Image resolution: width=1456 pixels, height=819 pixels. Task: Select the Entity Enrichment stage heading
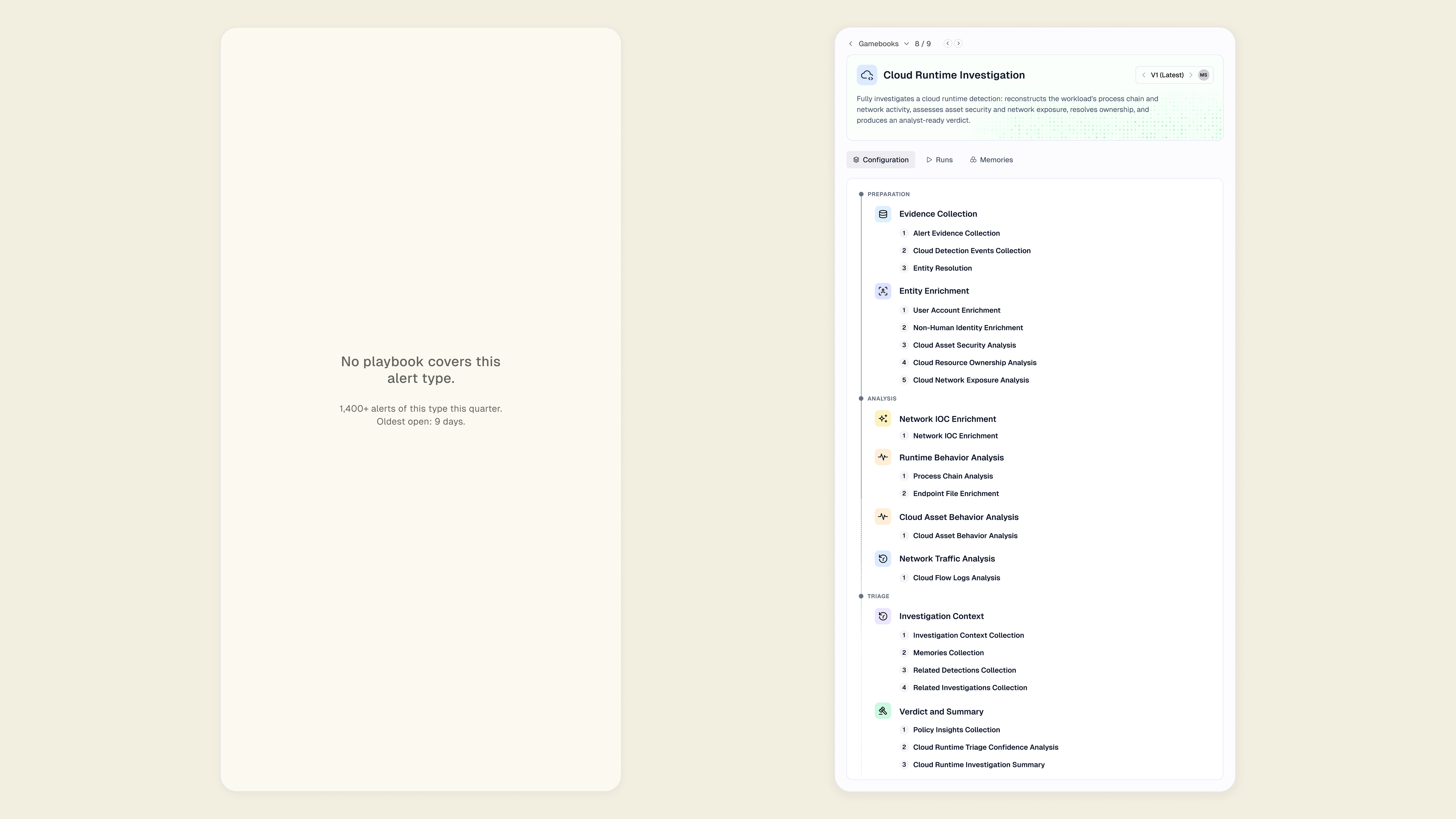point(934,291)
